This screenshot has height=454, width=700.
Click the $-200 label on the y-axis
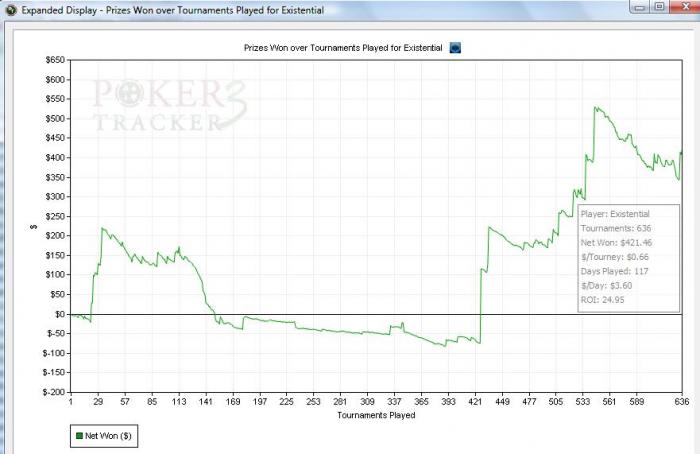click(x=54, y=392)
